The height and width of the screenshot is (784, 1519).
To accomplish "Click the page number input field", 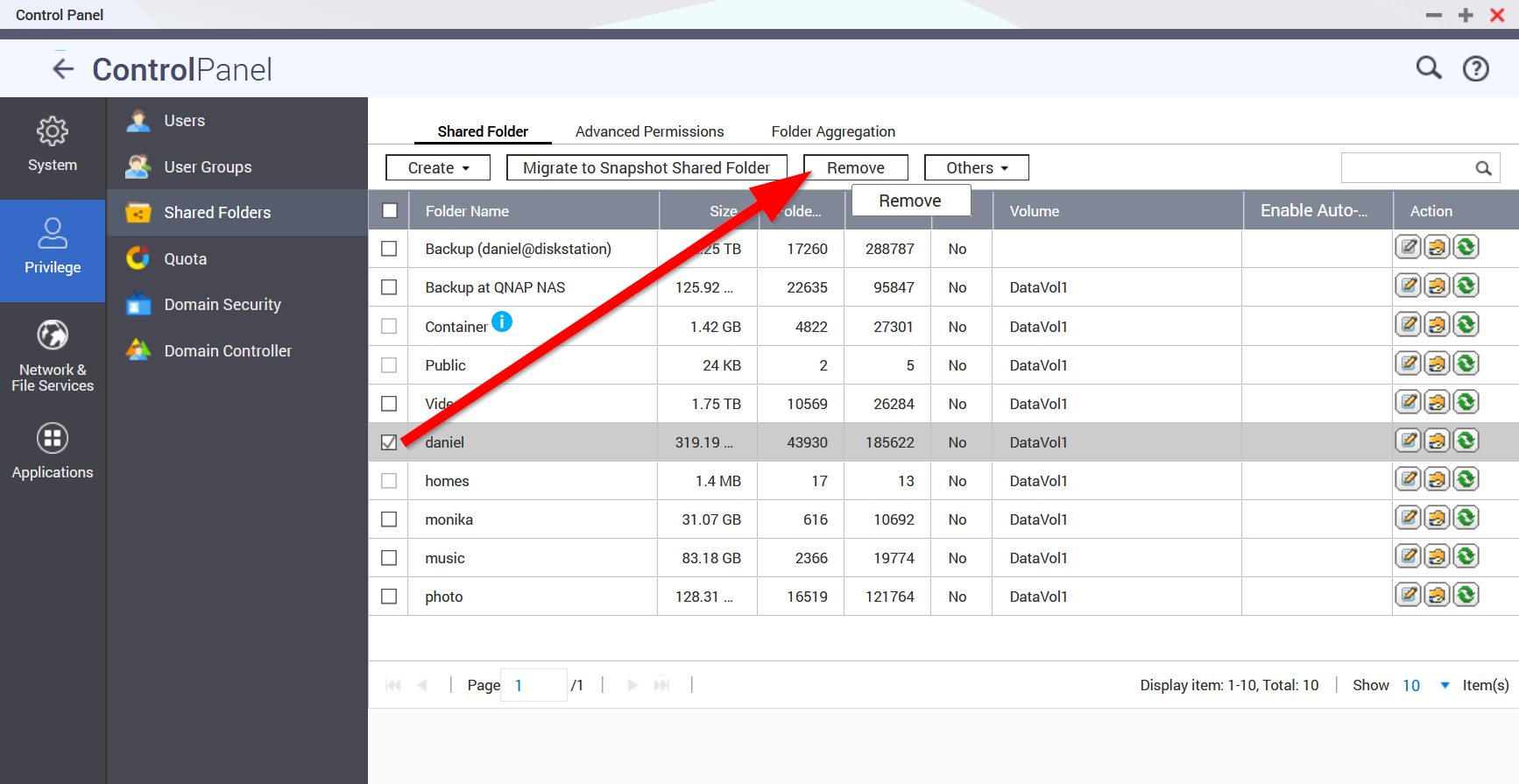I will (533, 685).
